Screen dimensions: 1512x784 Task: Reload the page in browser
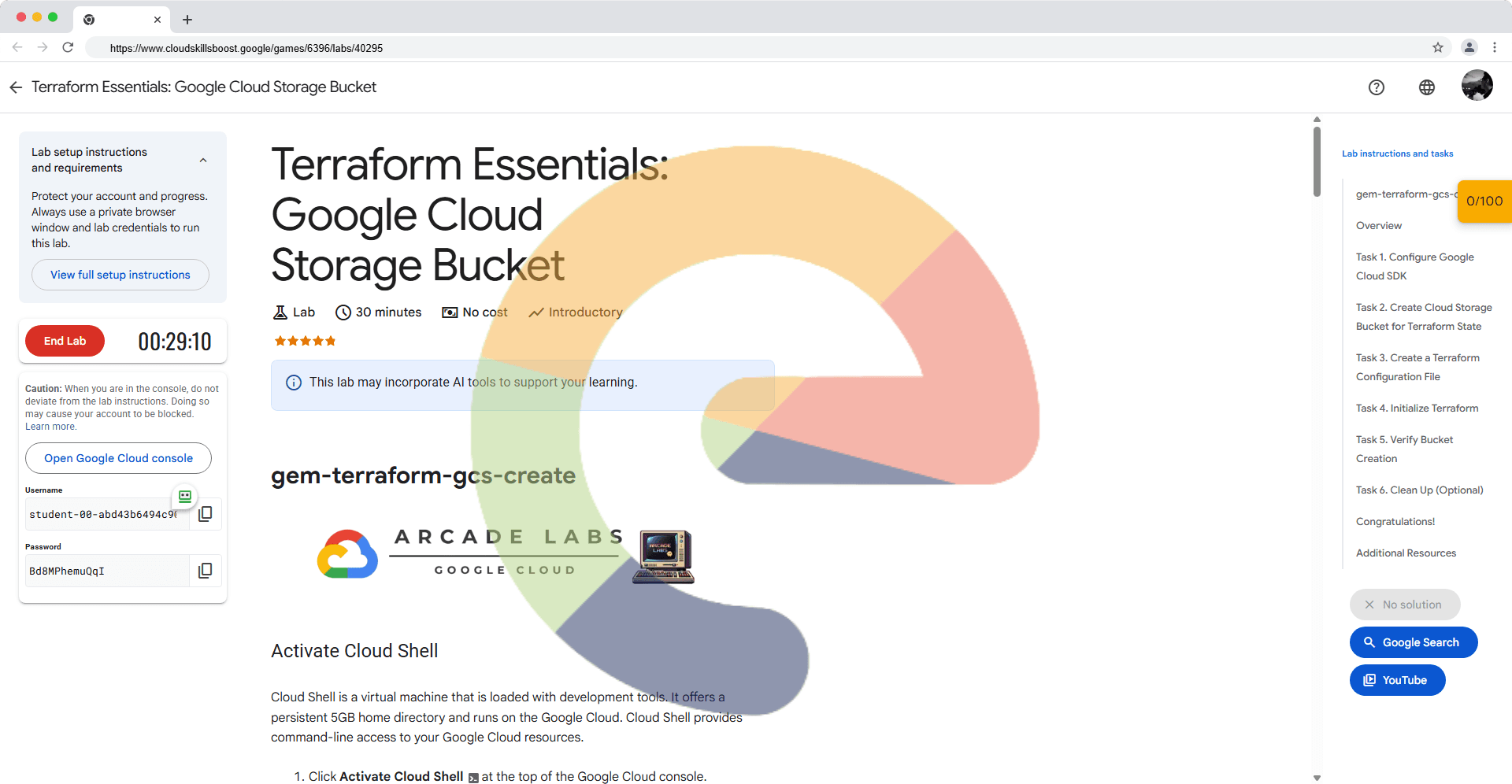pos(68,47)
